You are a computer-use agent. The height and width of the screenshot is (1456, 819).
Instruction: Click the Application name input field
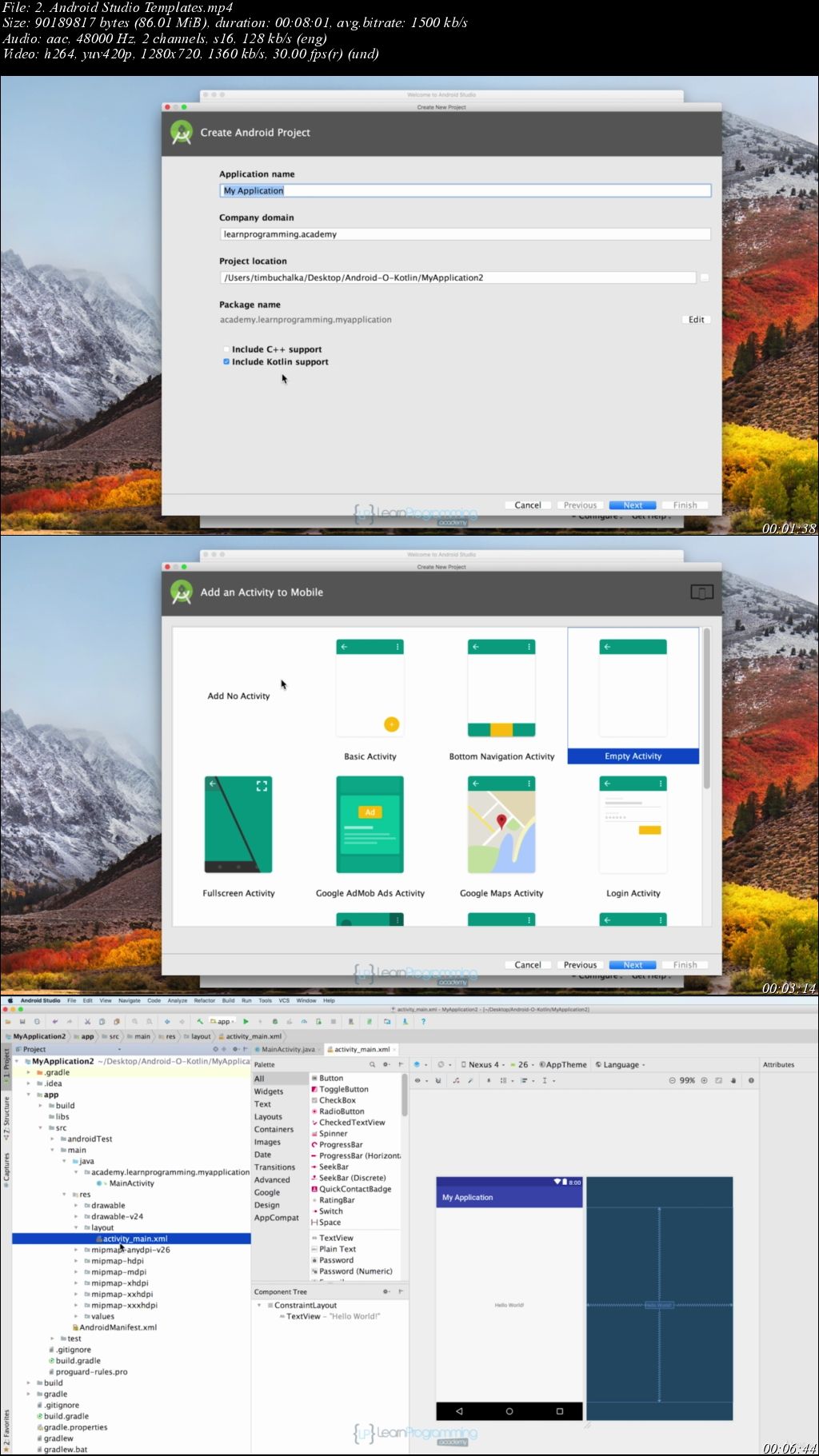click(x=465, y=190)
